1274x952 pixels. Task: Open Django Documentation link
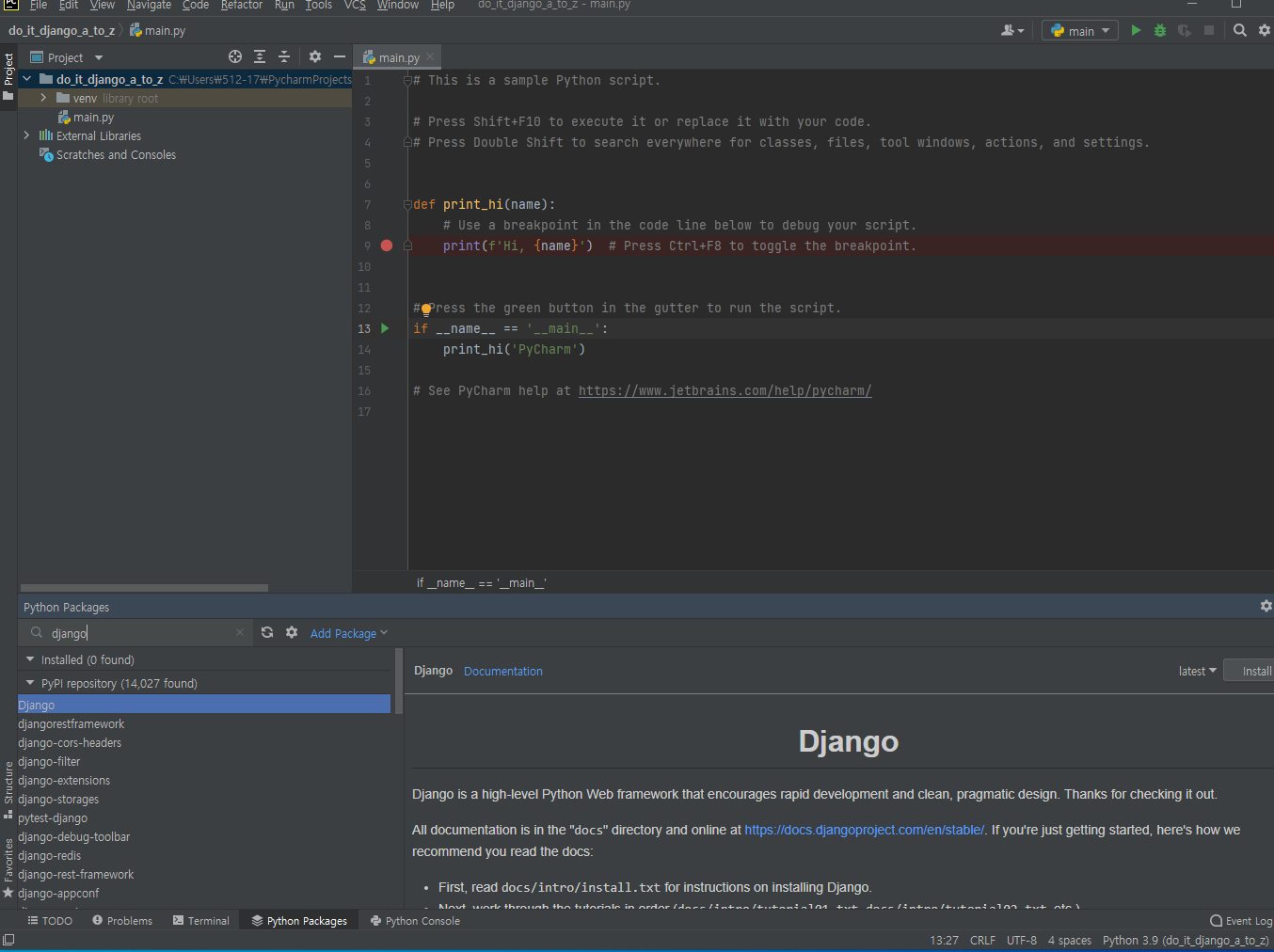point(503,672)
